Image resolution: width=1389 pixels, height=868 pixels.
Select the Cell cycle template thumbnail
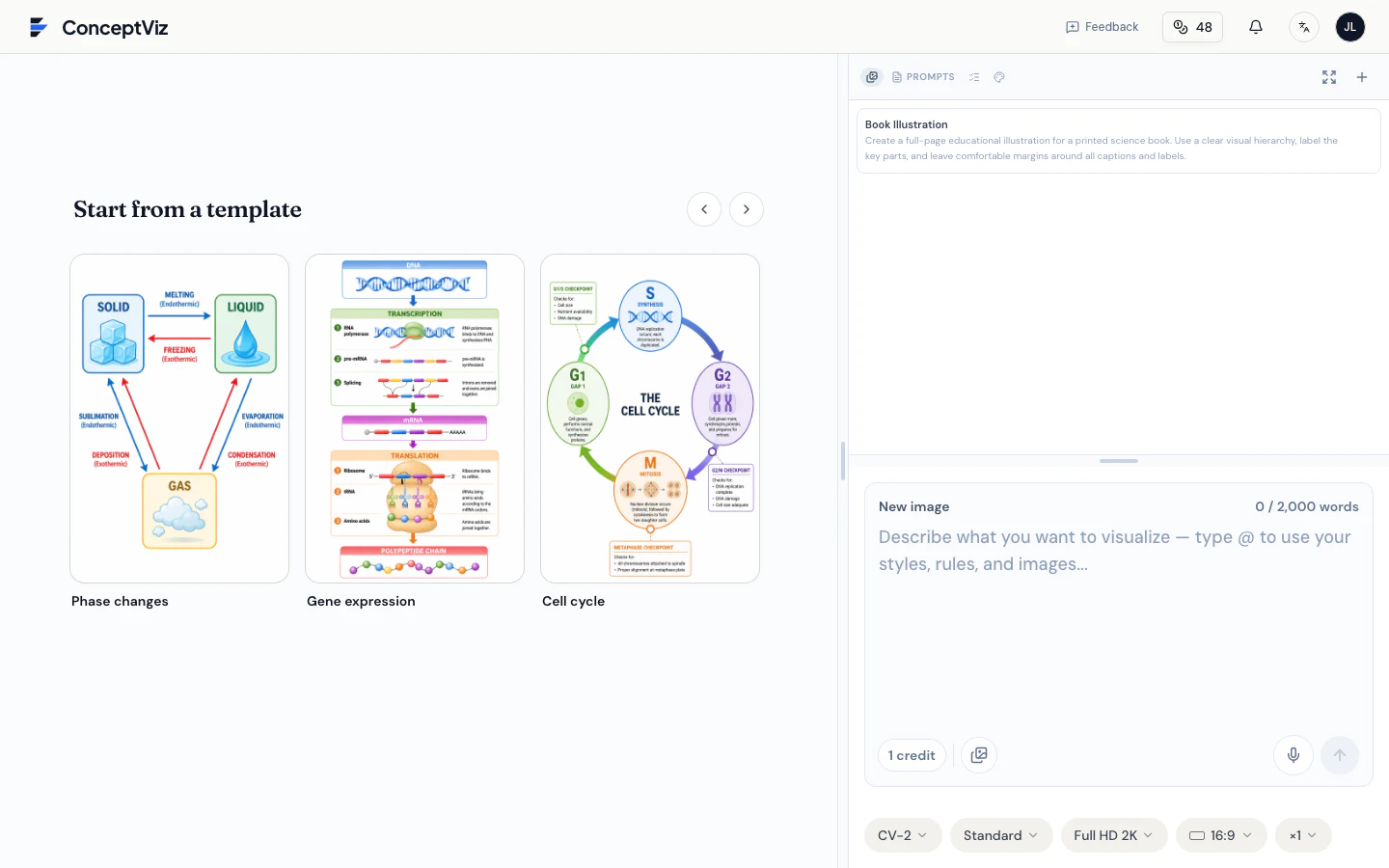point(650,419)
